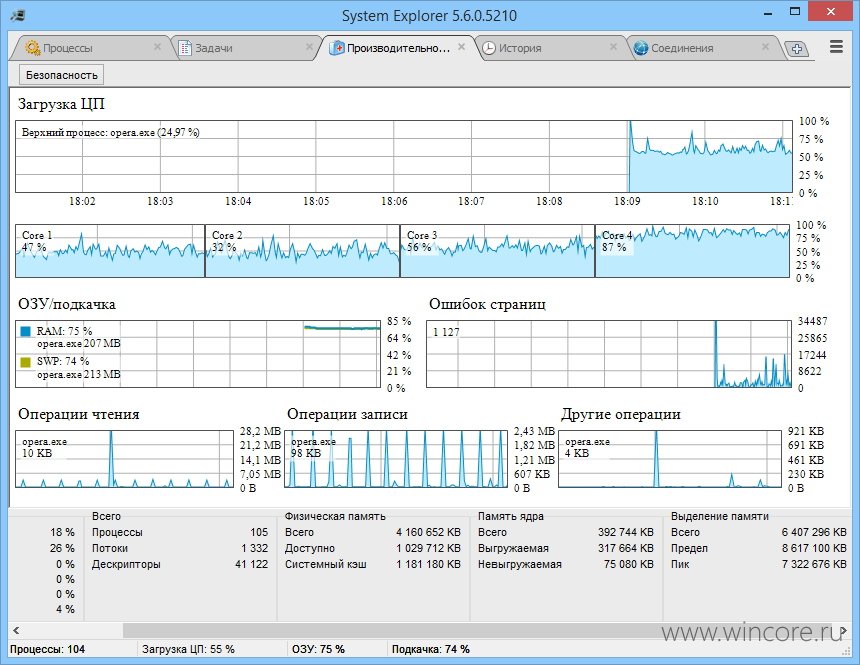
Task: Click status bar 'Загрузка ЦП: 55 %'
Action: [x=188, y=650]
